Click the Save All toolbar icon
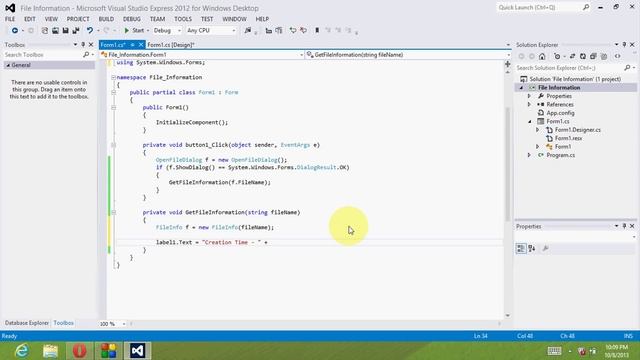This screenshot has height=360, width=640. (x=76, y=31)
